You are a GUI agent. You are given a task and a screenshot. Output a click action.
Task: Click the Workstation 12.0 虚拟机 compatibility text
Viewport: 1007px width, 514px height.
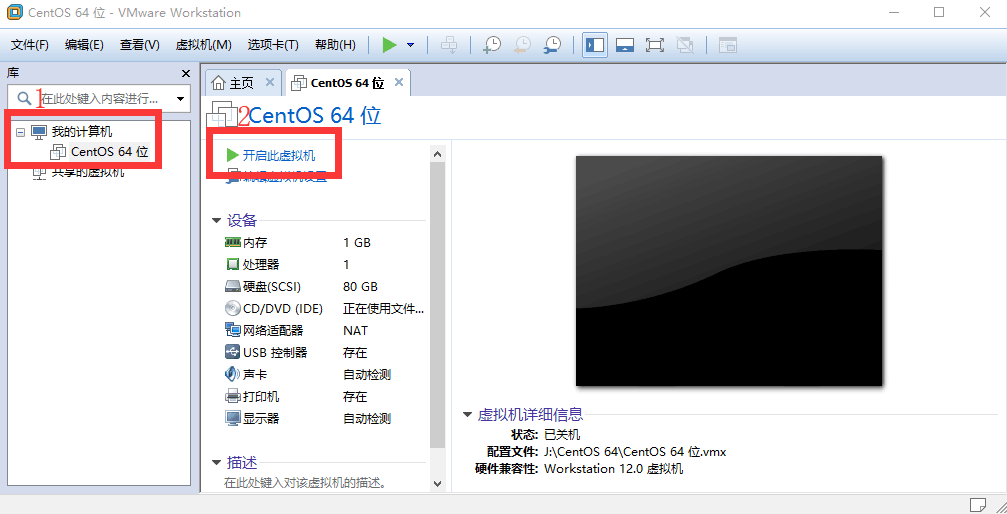tap(613, 468)
